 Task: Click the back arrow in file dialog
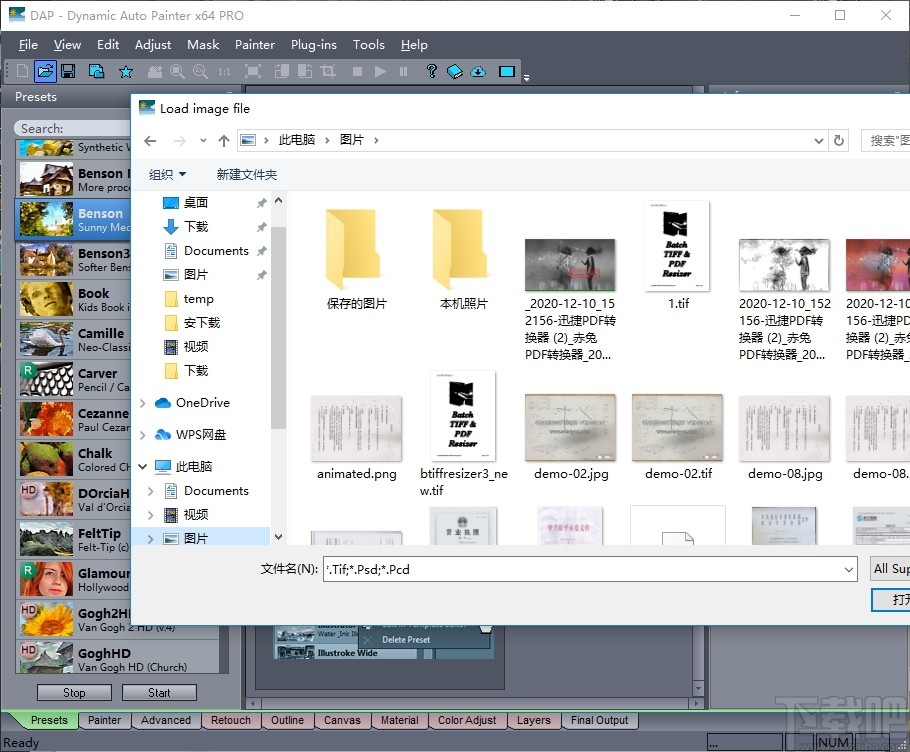(150, 141)
